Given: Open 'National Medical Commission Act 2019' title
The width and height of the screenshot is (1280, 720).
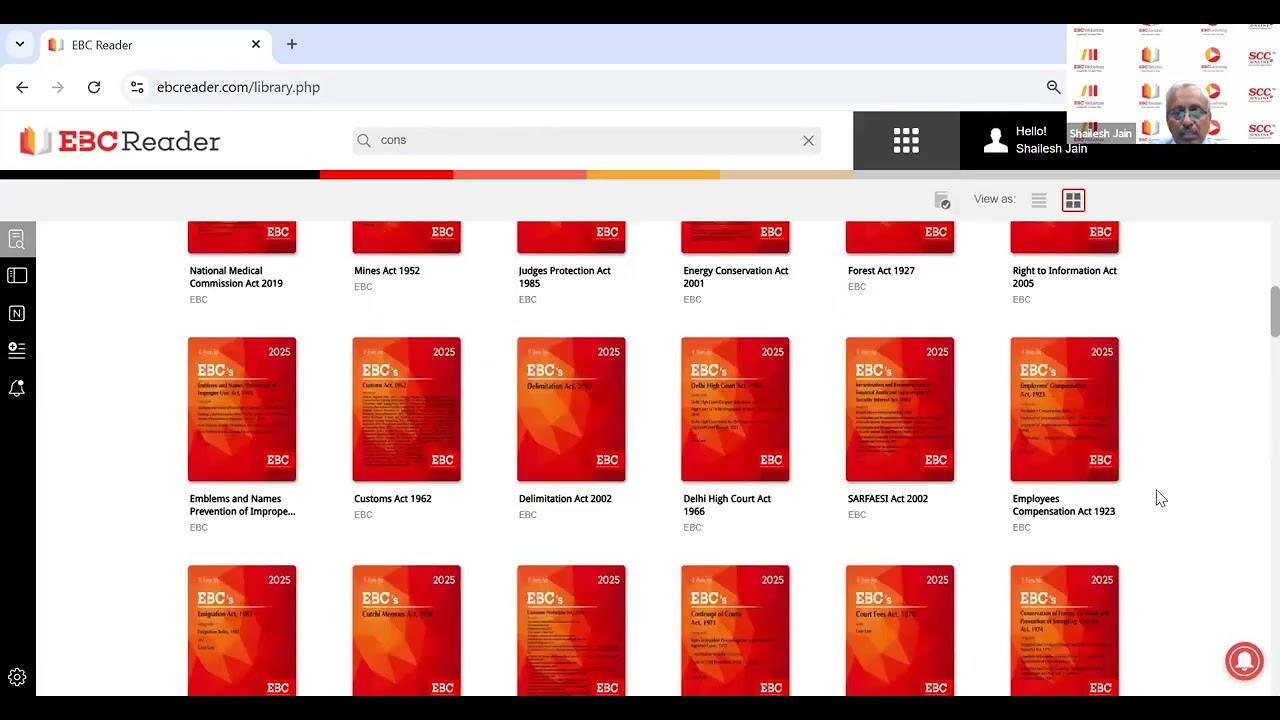Looking at the screenshot, I should pos(236,277).
